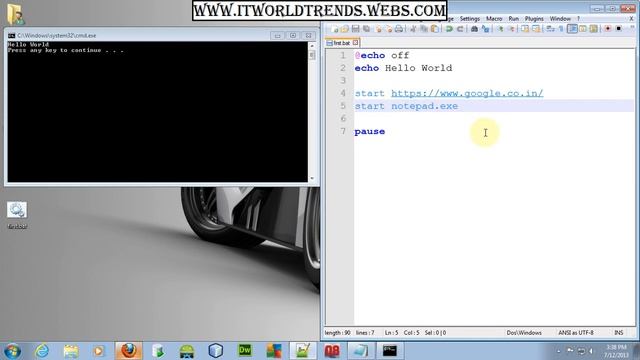Toggle synchronized horizontal scrolling icon

coord(536,29)
